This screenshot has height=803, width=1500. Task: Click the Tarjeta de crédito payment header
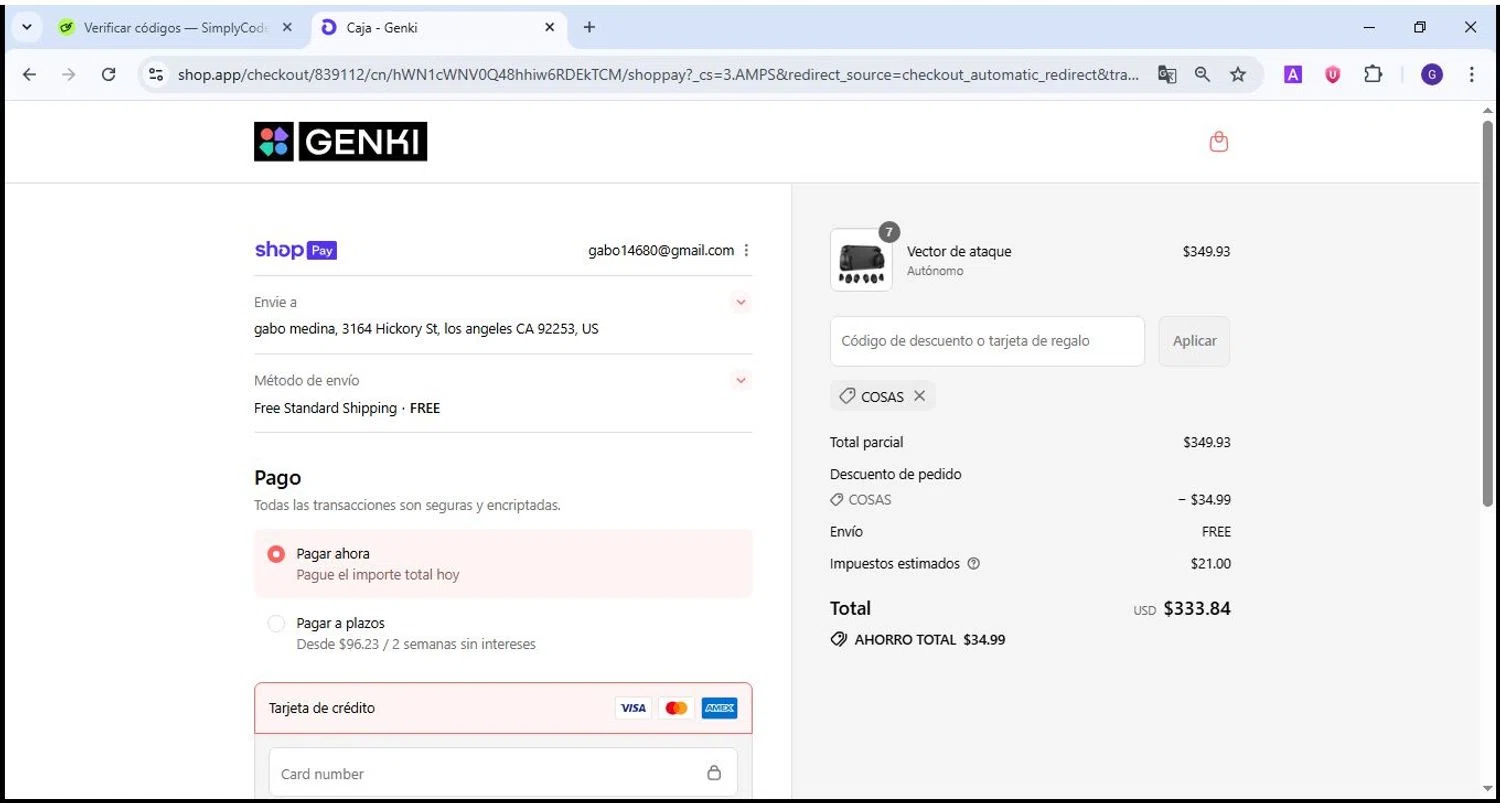point(503,708)
